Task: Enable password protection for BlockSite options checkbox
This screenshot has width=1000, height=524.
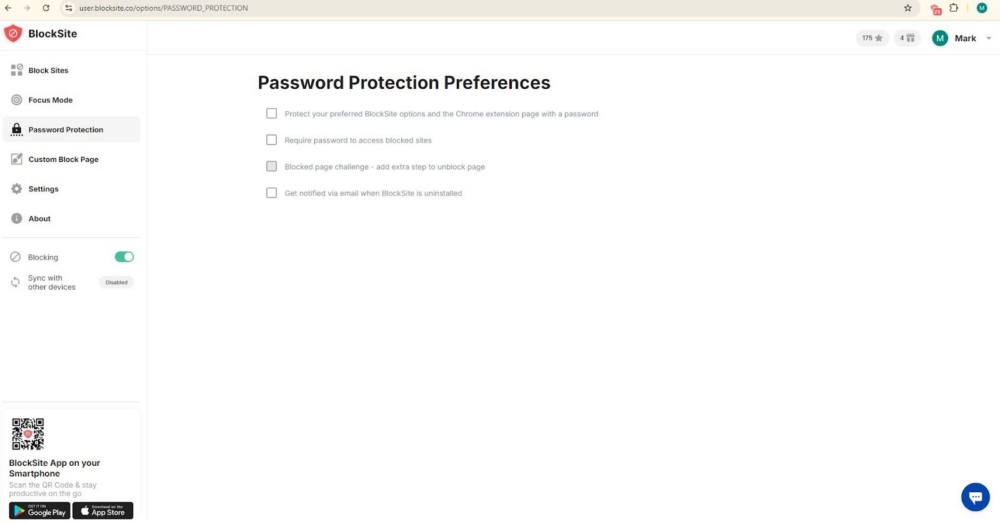Action: coord(271,114)
